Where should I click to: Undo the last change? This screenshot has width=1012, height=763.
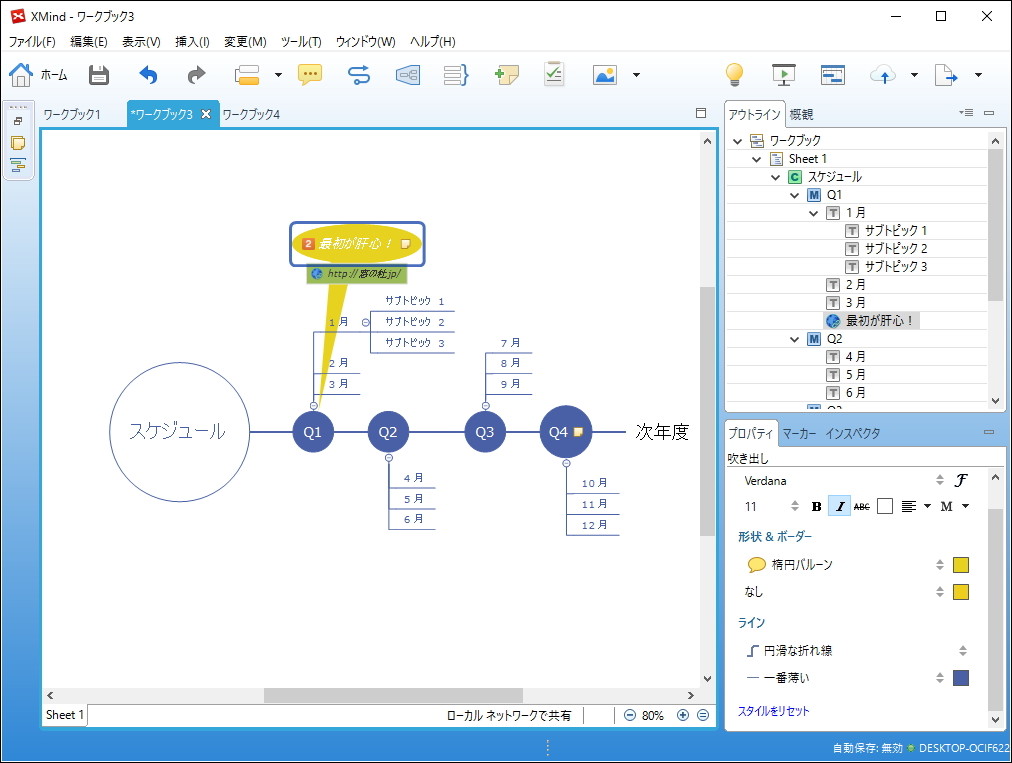pos(146,74)
